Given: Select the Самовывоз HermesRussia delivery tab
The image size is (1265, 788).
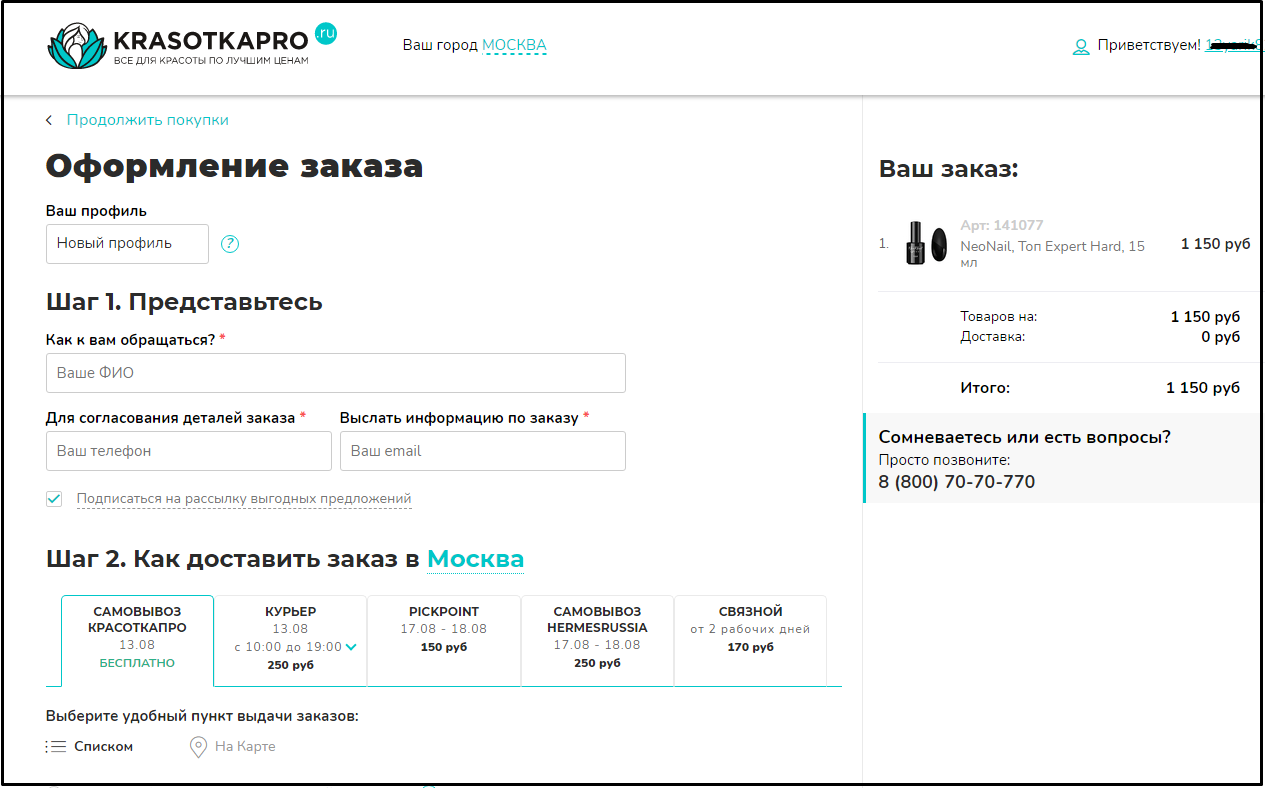Looking at the screenshot, I should 597,640.
